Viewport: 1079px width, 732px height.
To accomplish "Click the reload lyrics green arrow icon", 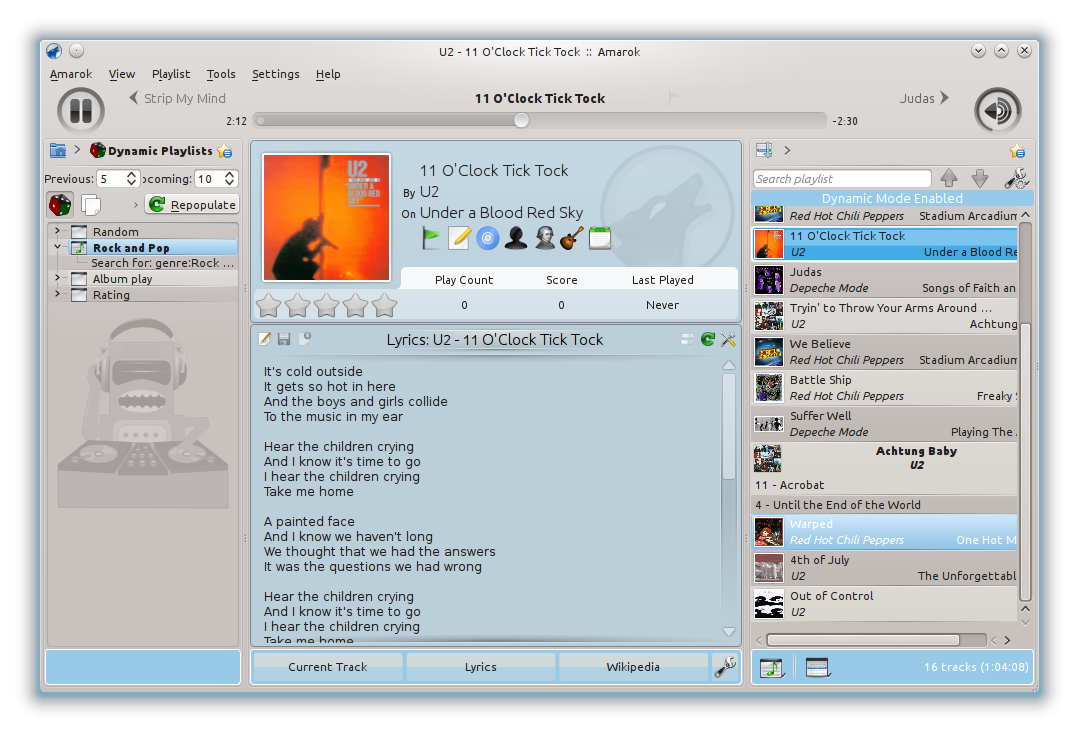I will (x=707, y=338).
